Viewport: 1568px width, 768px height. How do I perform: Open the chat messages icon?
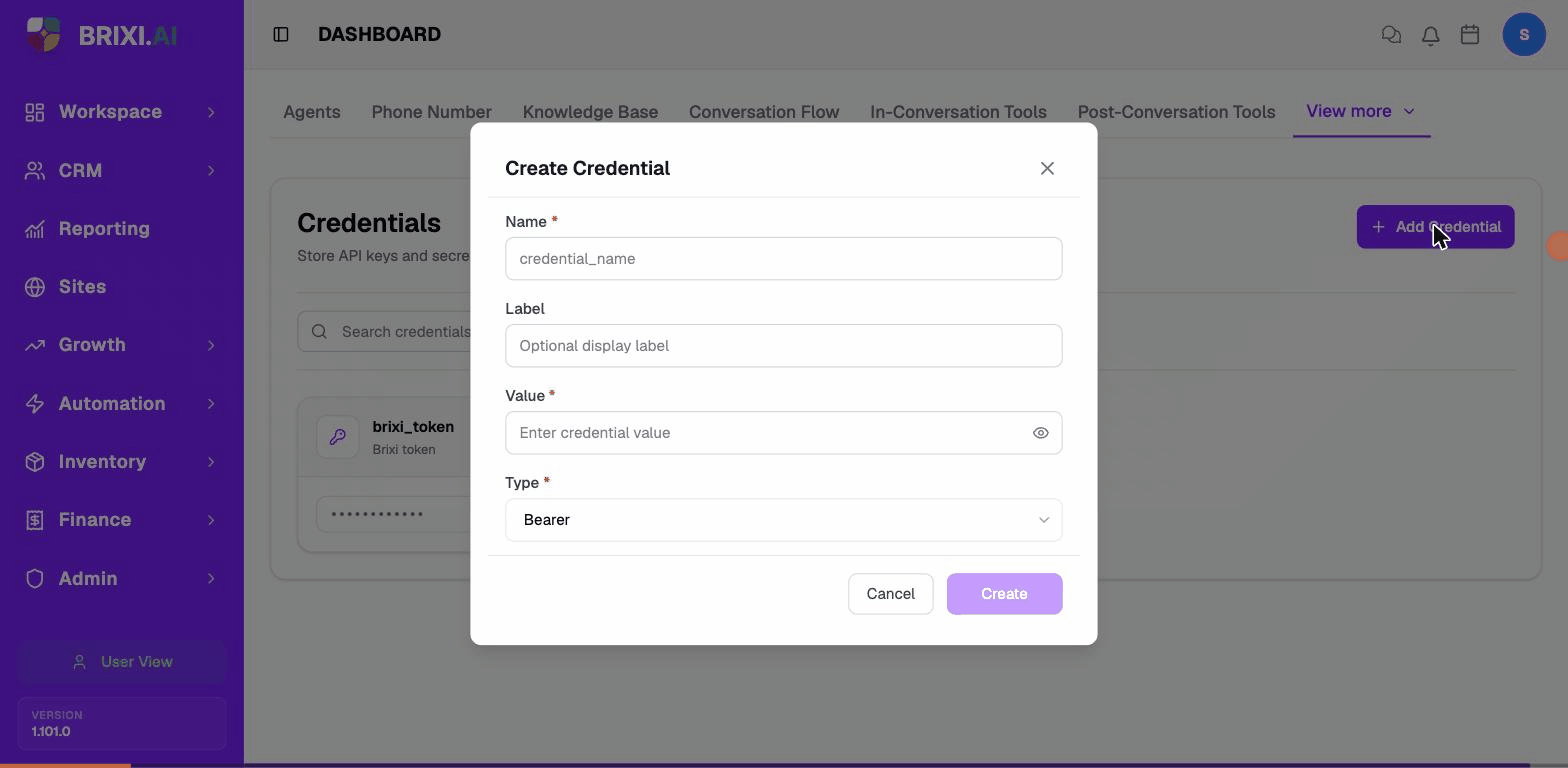click(1391, 35)
